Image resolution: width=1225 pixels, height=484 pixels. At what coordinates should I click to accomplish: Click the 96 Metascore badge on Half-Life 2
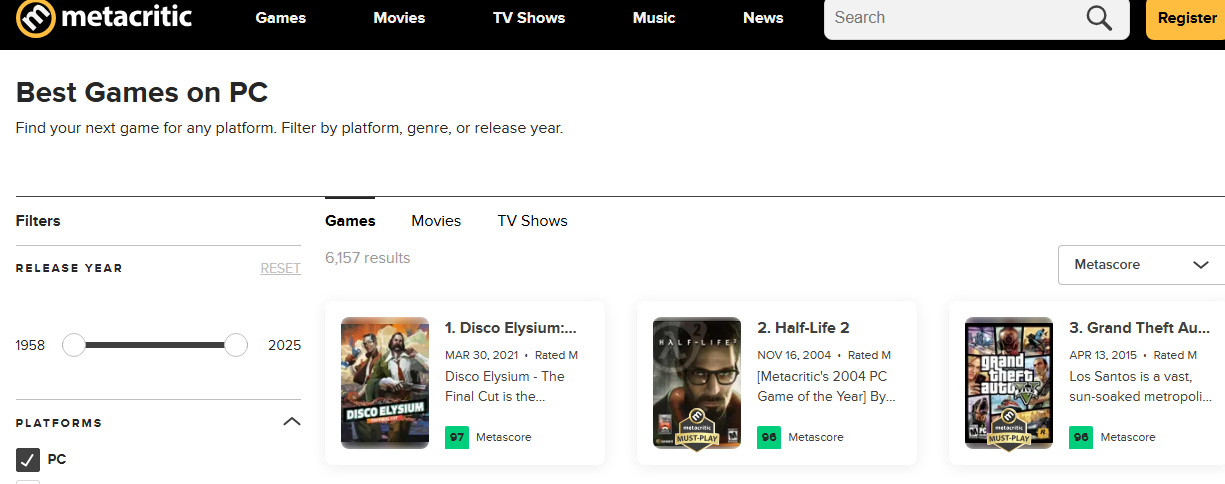coord(769,437)
